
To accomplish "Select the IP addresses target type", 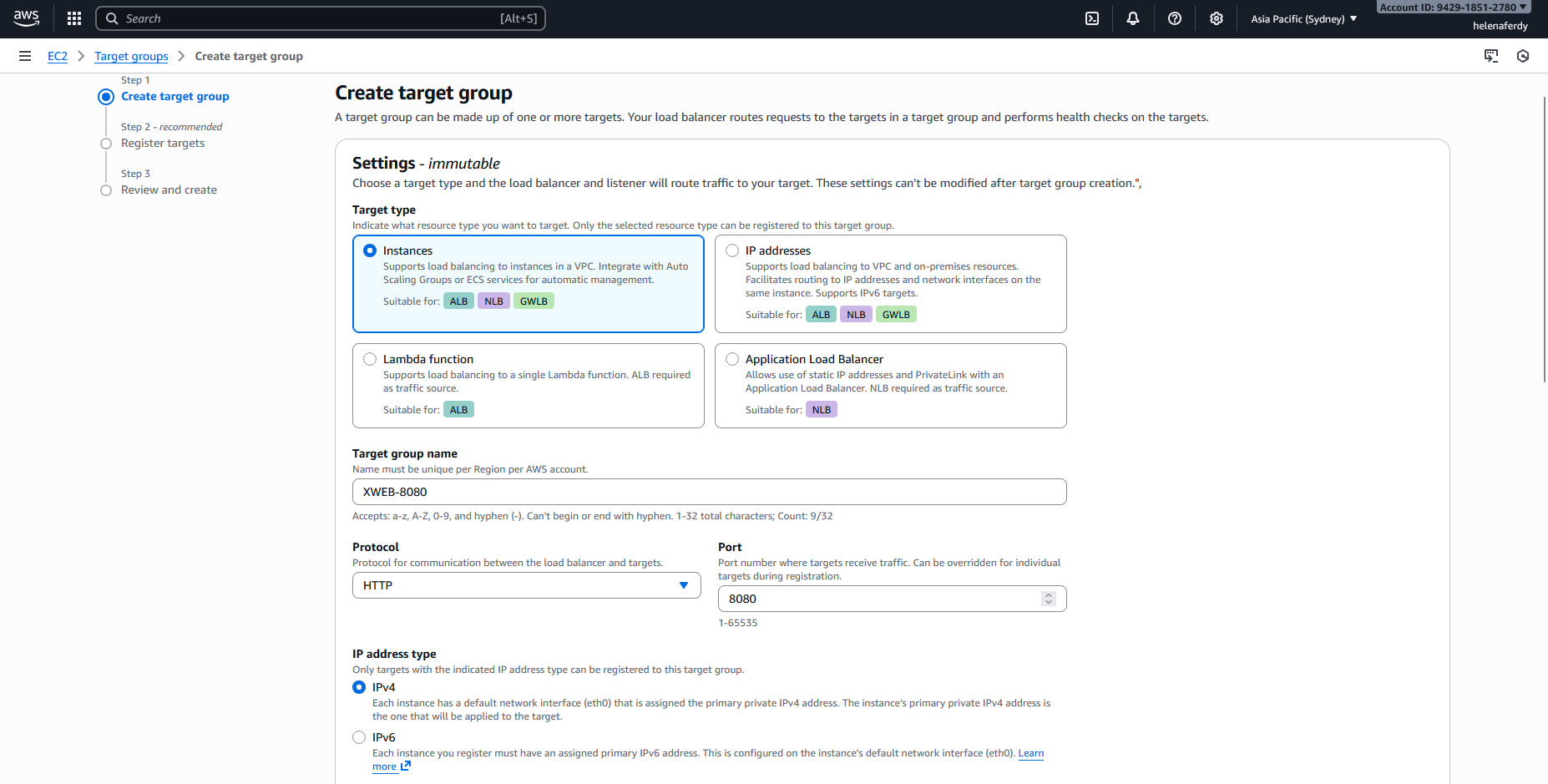I will [x=732, y=250].
